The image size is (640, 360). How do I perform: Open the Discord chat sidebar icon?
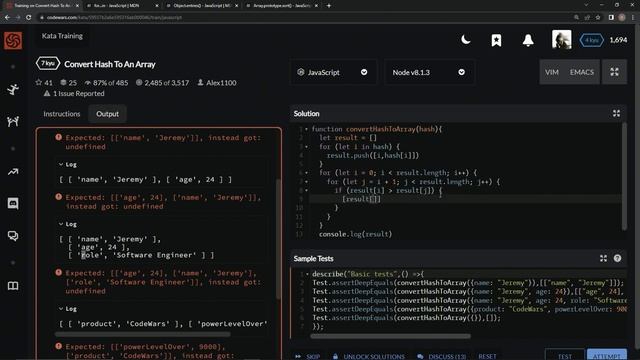tap(13, 203)
